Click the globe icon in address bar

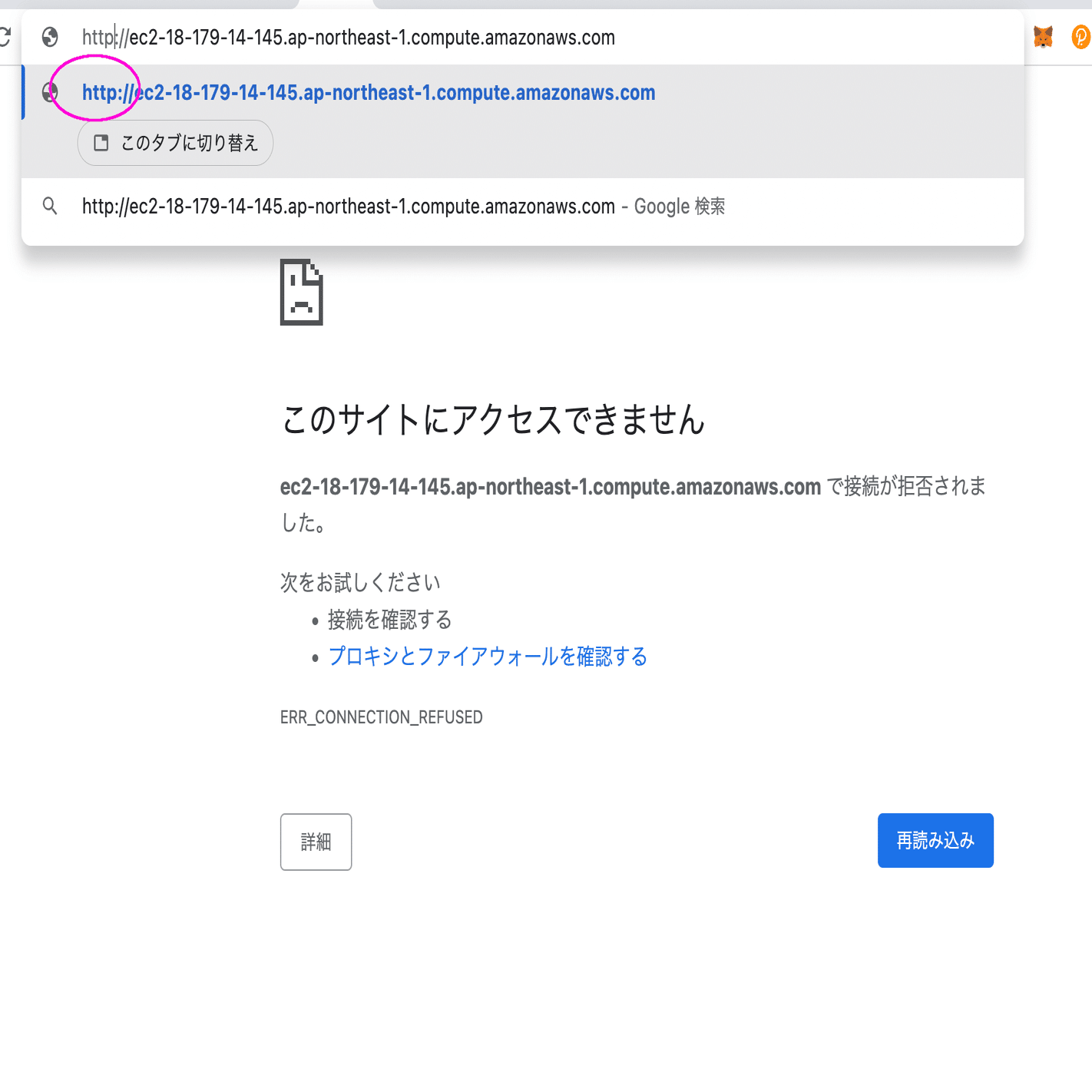(50, 37)
